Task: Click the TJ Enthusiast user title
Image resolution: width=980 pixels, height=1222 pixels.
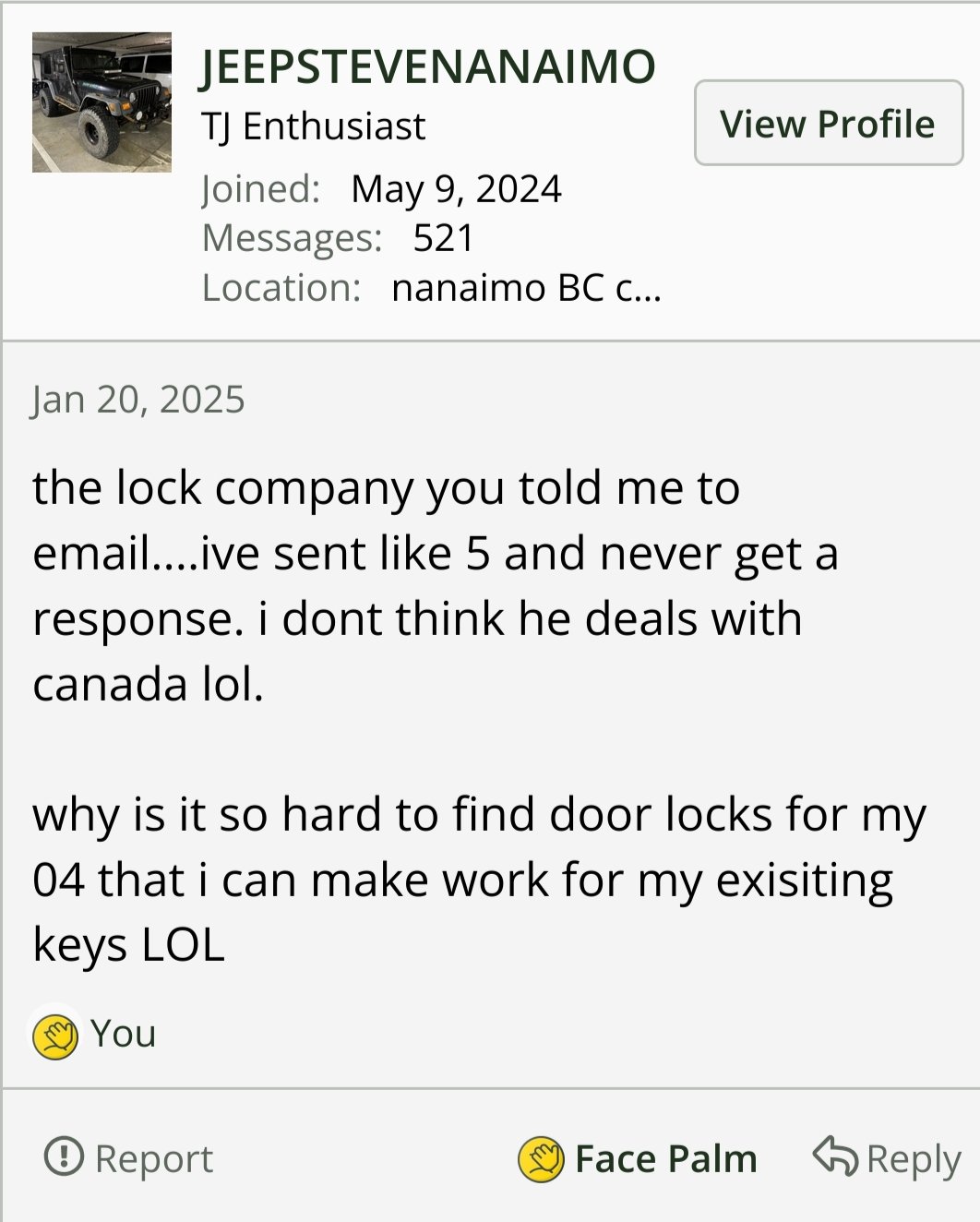Action: (314, 126)
